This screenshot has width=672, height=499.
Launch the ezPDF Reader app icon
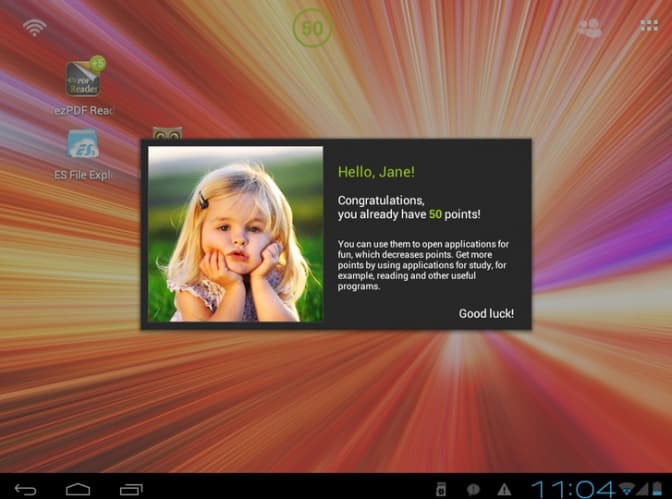click(x=84, y=77)
